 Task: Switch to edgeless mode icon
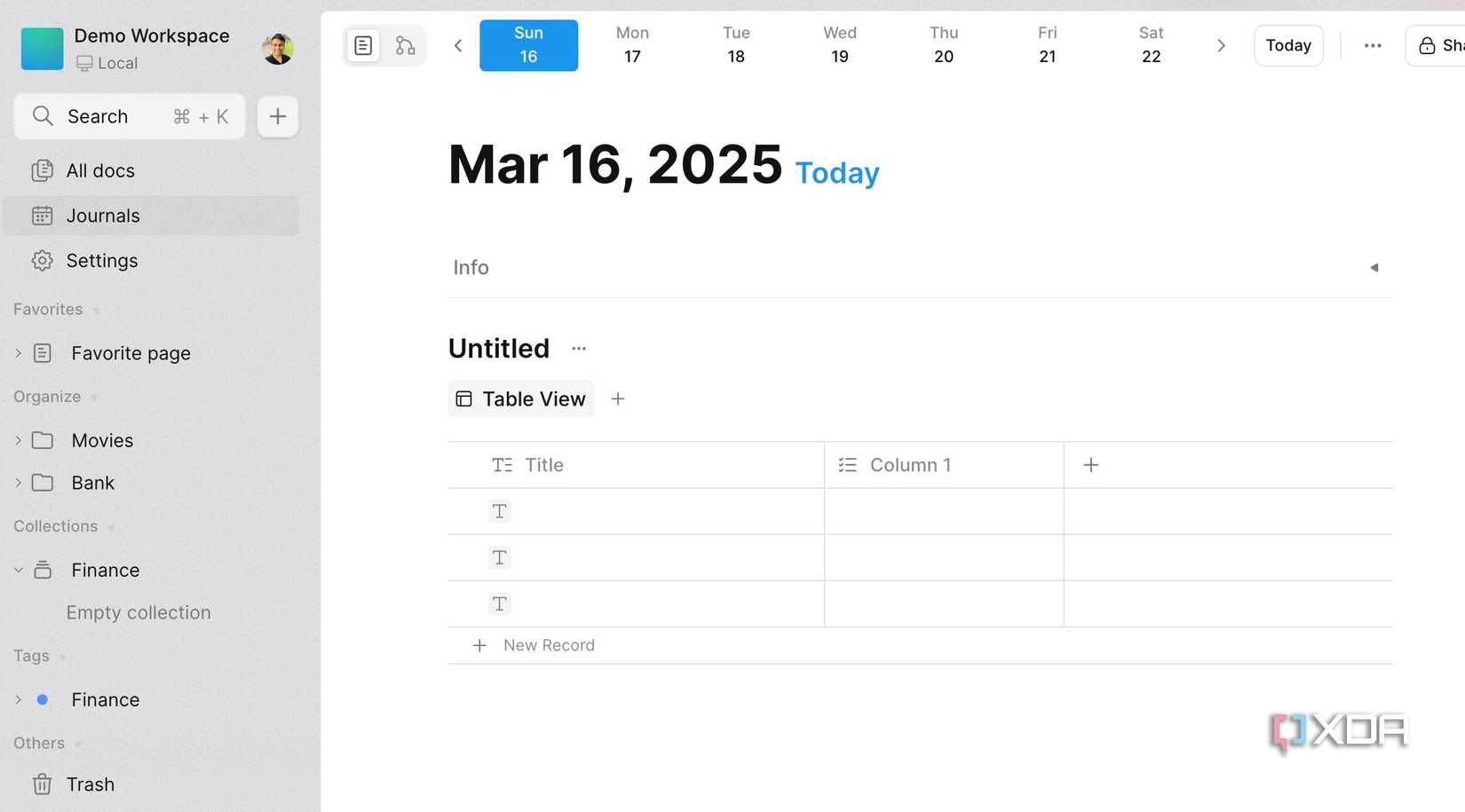(x=405, y=45)
